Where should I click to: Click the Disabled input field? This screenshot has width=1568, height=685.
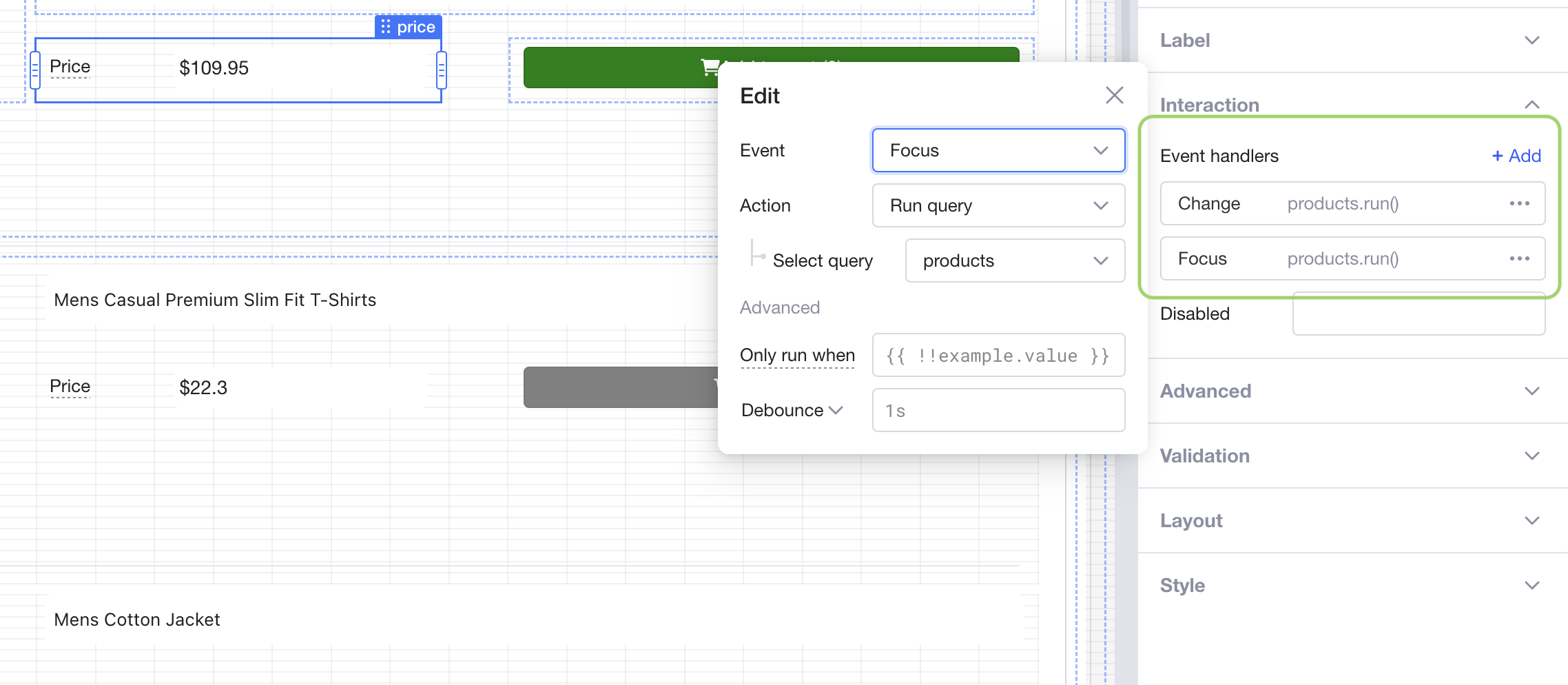[1418, 315]
